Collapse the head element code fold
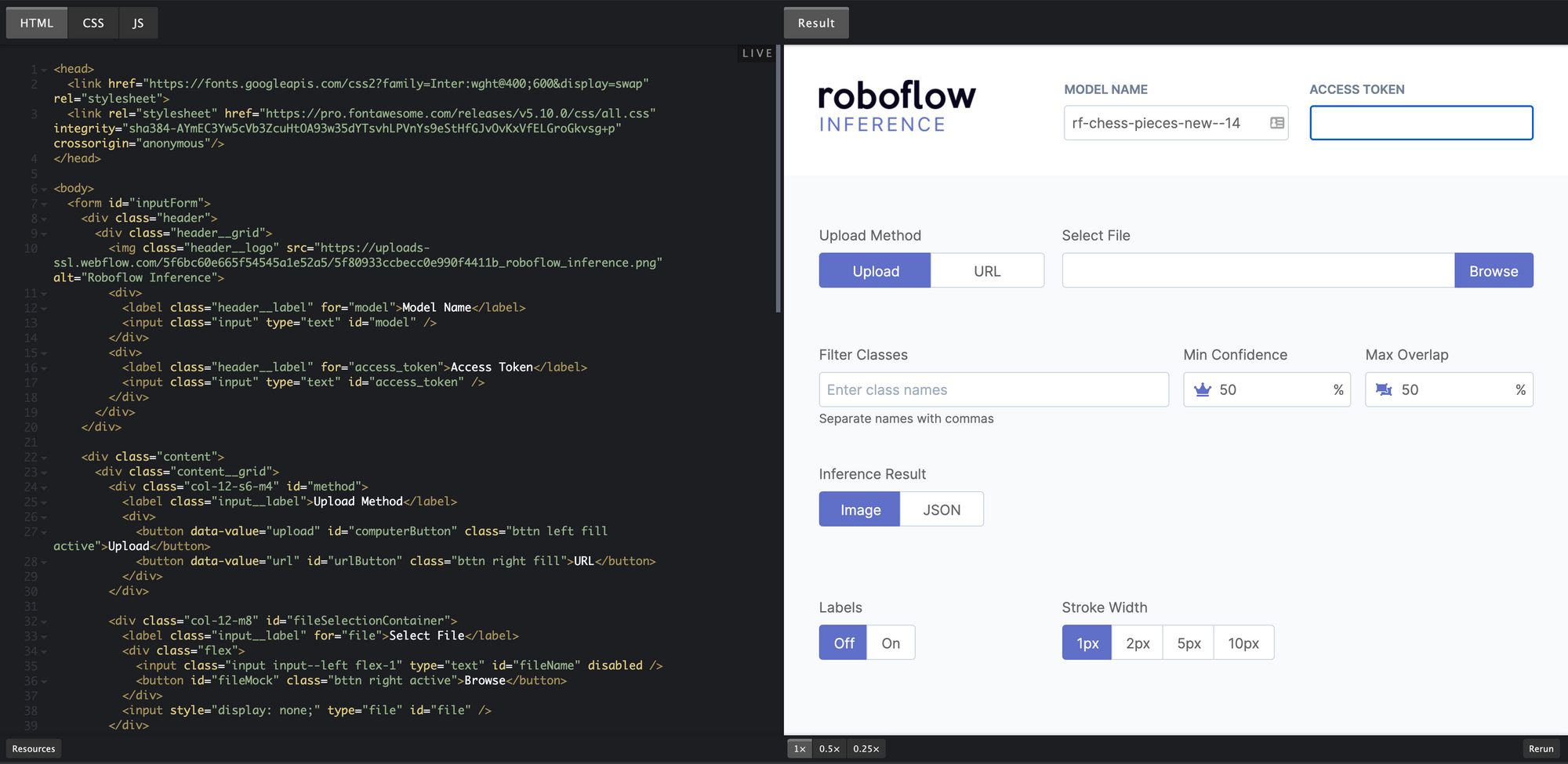Screen dimensions: 1568x764 [x=44, y=68]
